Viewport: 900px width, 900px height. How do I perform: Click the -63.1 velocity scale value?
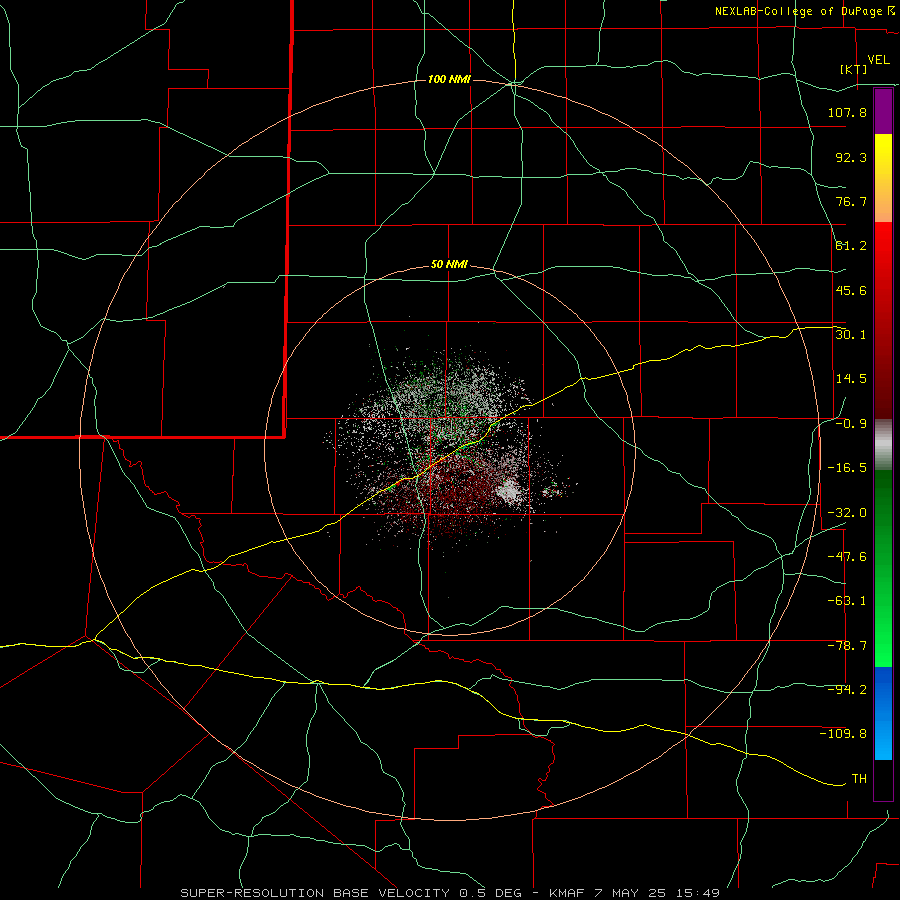point(847,601)
